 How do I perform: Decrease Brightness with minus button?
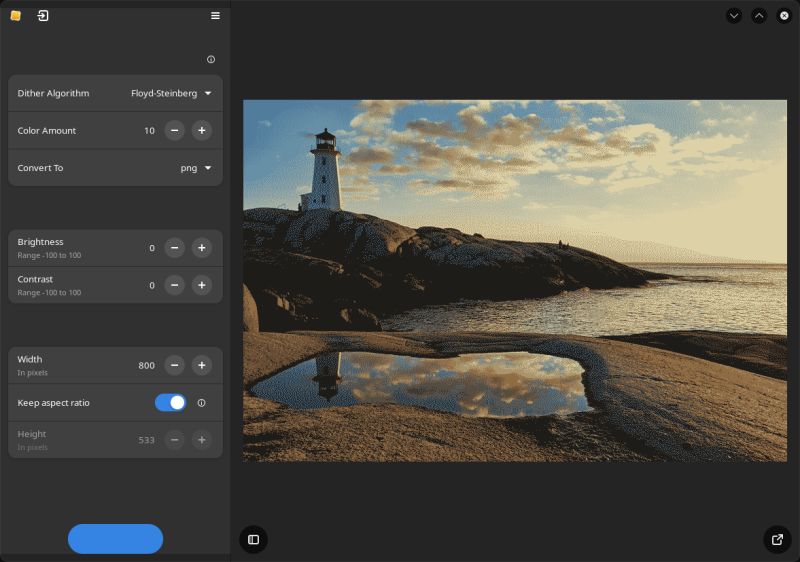[174, 248]
